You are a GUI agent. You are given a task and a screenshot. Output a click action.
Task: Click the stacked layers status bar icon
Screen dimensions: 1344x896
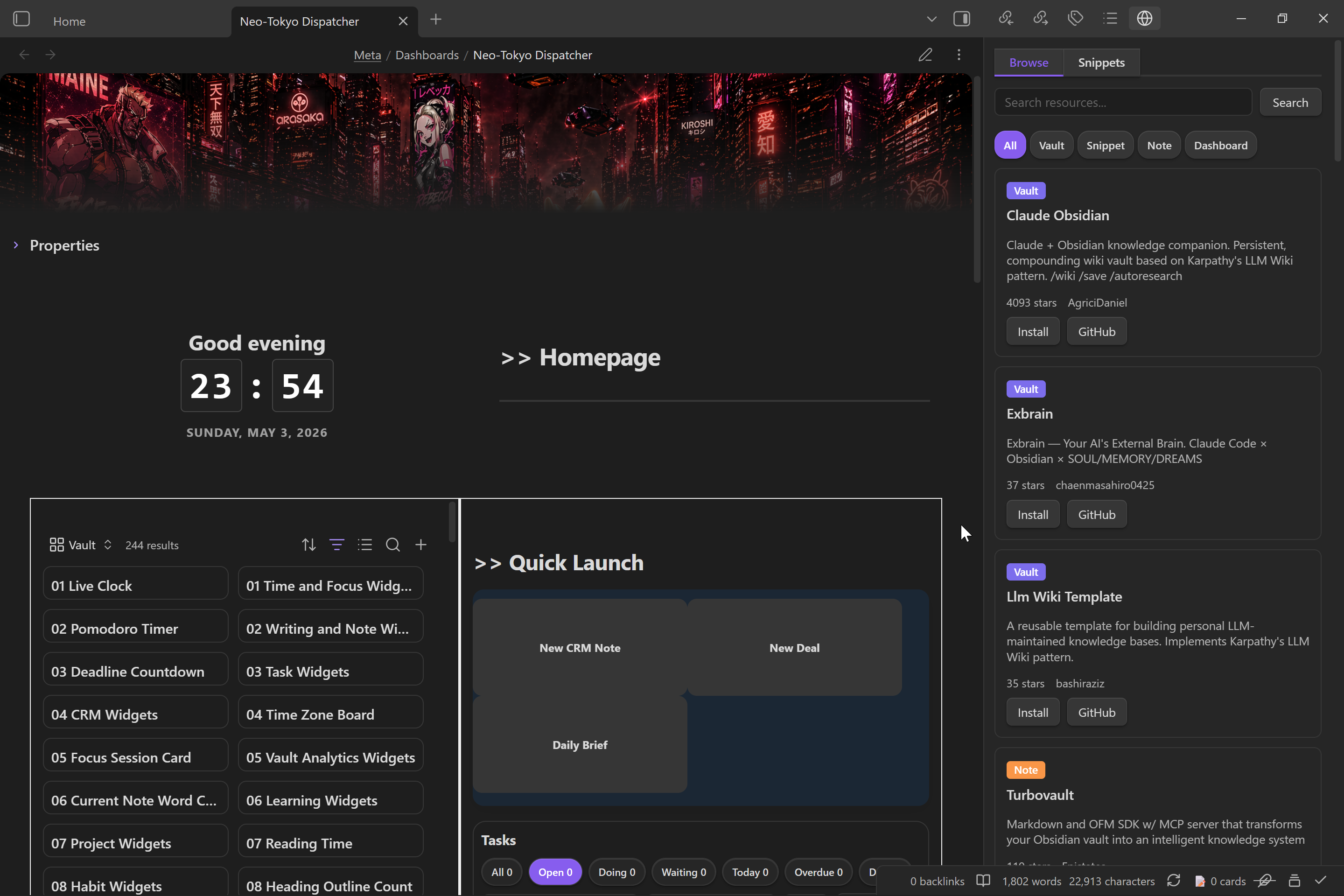point(1294,881)
